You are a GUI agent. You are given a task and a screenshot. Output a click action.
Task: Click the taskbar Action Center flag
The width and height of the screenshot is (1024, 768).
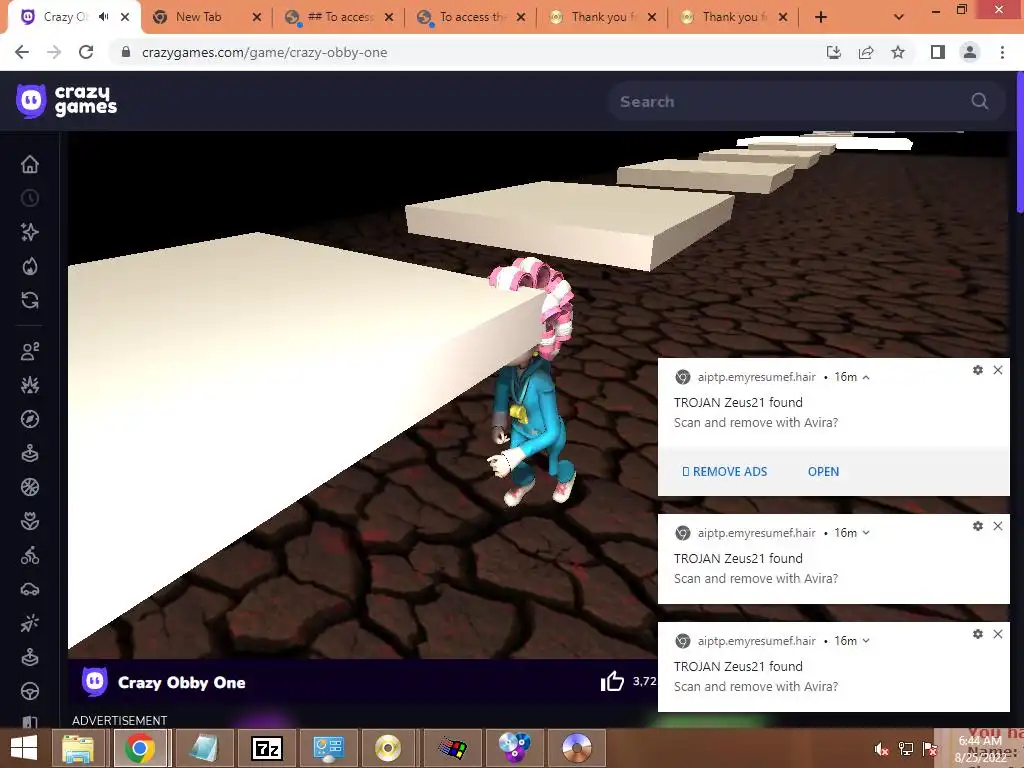(930, 748)
